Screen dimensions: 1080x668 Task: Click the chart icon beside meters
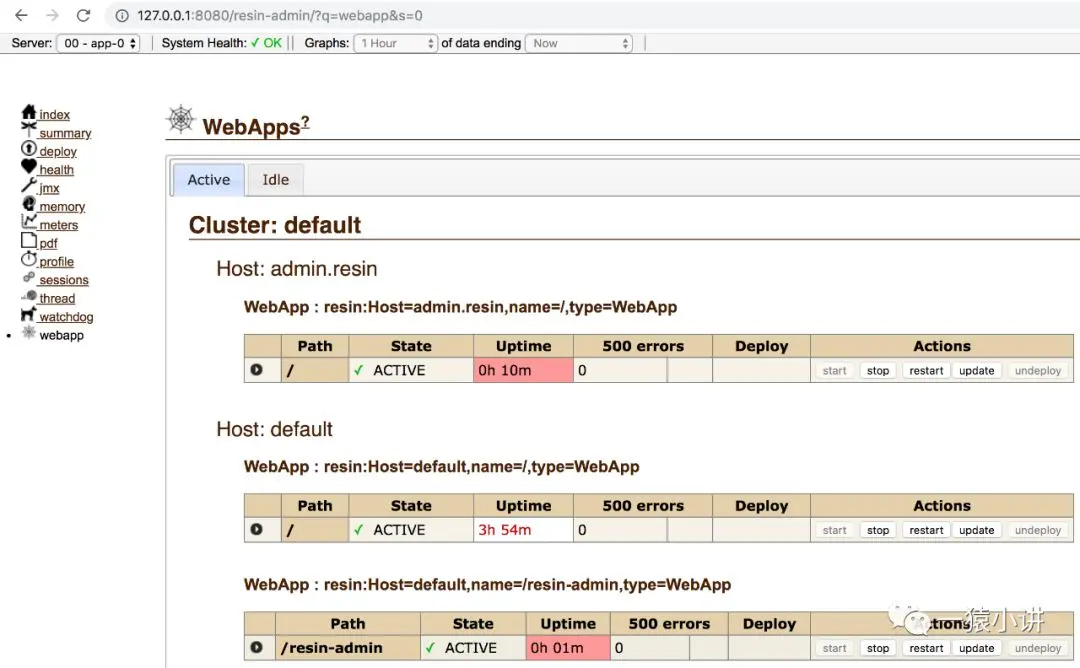coord(29,221)
